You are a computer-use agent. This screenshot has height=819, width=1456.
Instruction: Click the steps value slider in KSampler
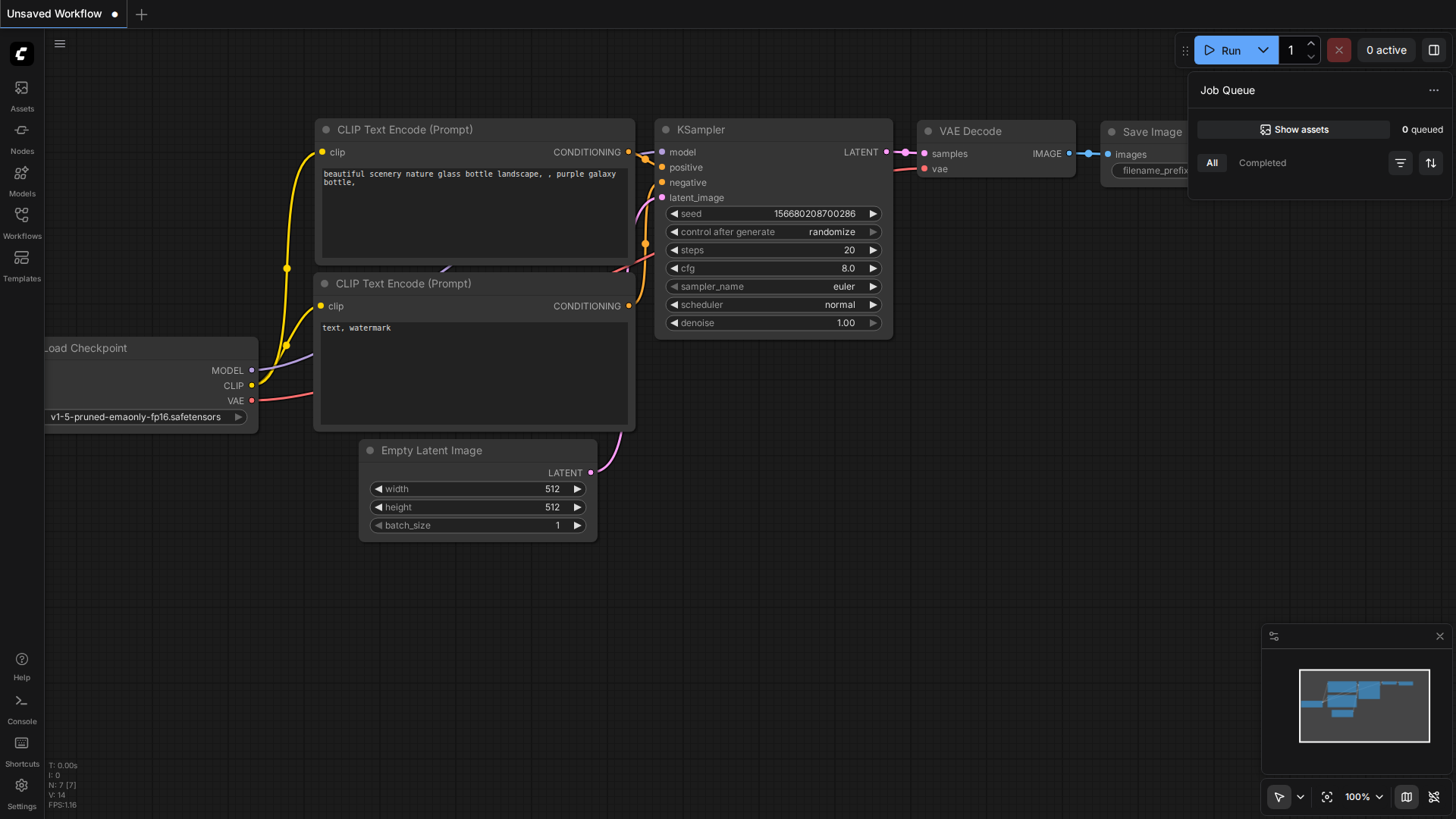coord(773,250)
